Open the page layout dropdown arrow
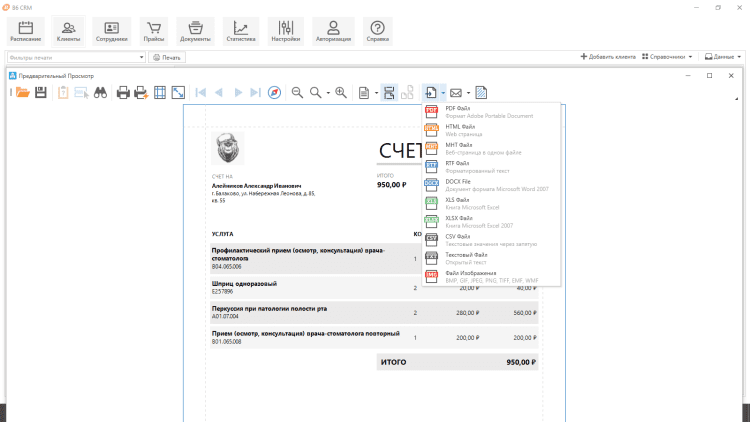The image size is (750, 422). coord(376,93)
